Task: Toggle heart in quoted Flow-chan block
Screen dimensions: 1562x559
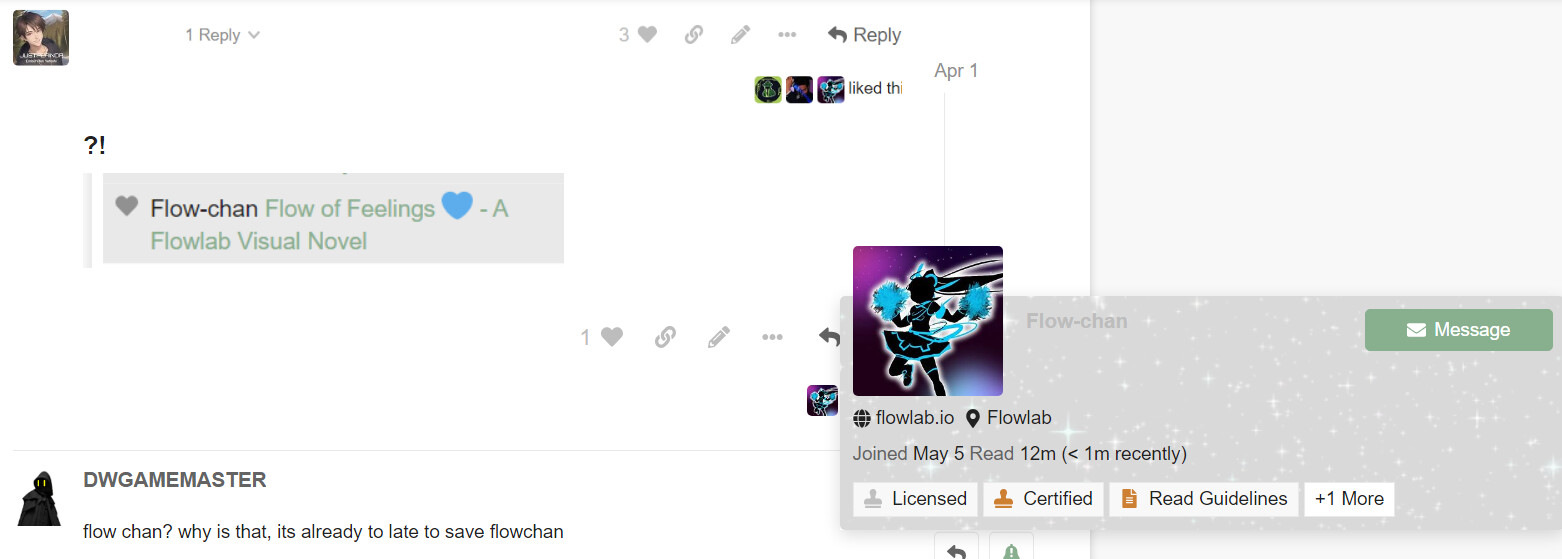Action: (x=126, y=206)
